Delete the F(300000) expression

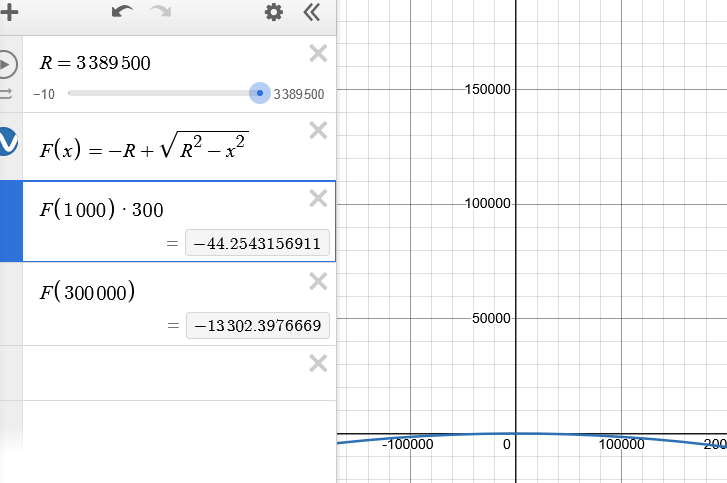pos(318,281)
